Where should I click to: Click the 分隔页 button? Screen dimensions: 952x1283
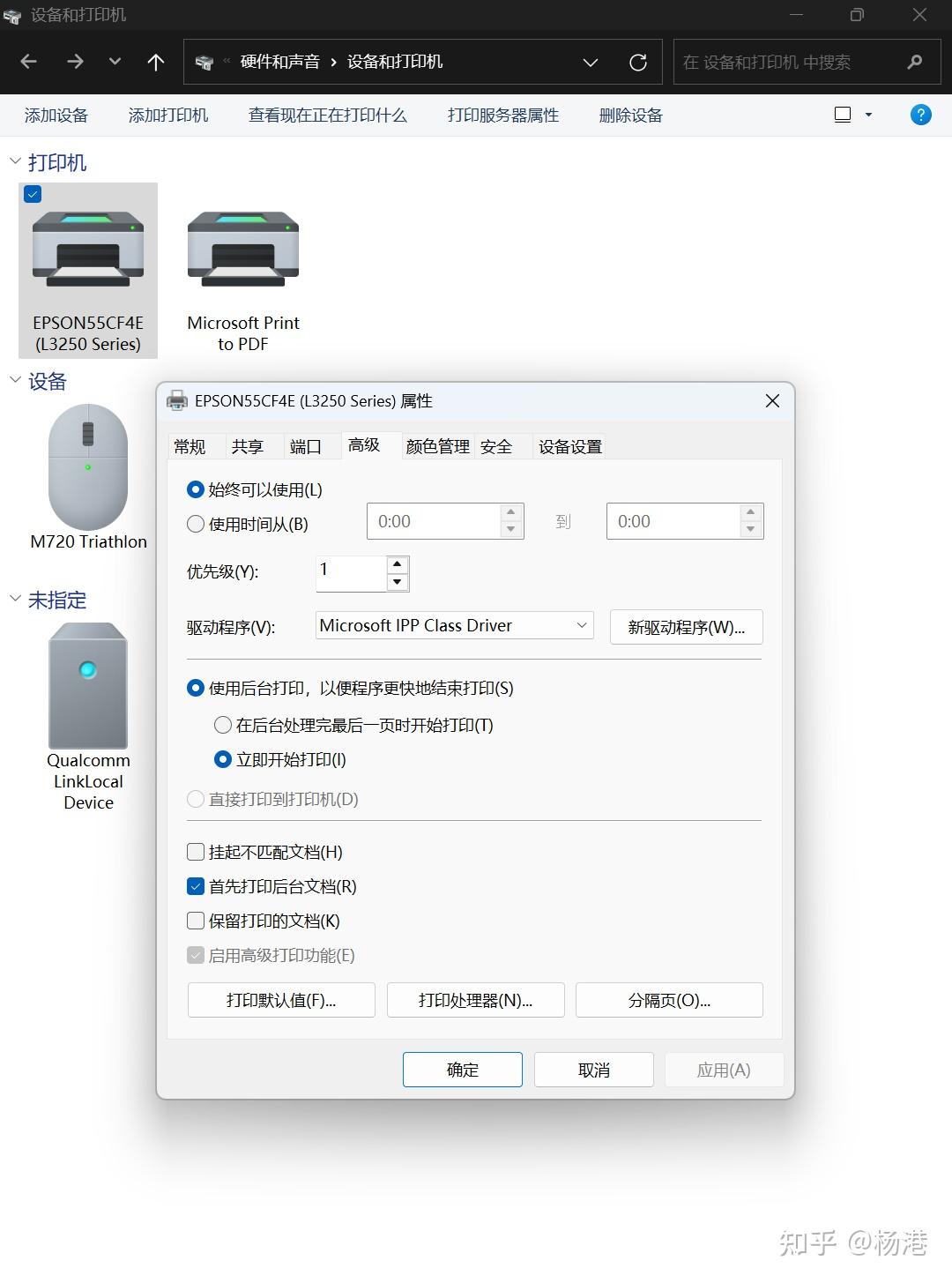(668, 1000)
